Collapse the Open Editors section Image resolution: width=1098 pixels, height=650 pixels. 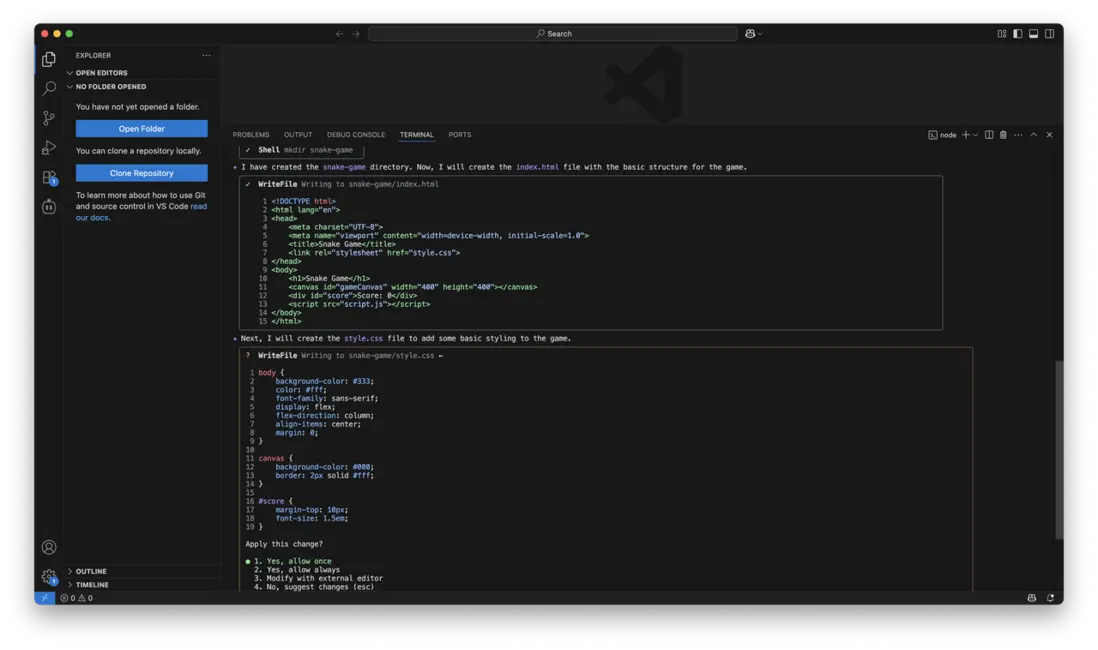[101, 73]
